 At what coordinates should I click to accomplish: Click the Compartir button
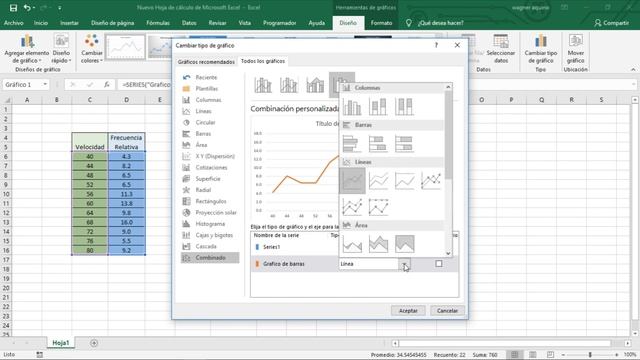click(x=611, y=23)
